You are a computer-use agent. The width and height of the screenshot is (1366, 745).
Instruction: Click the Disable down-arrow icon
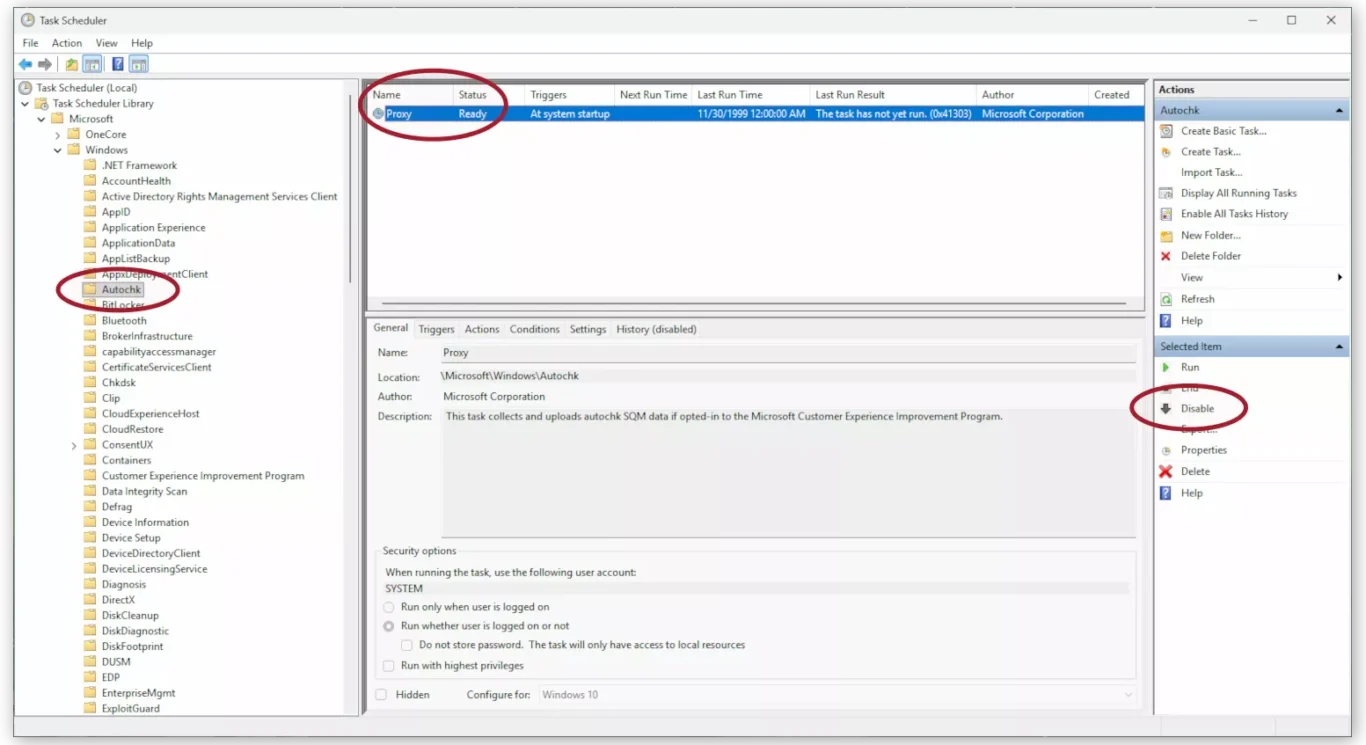tap(1166, 408)
